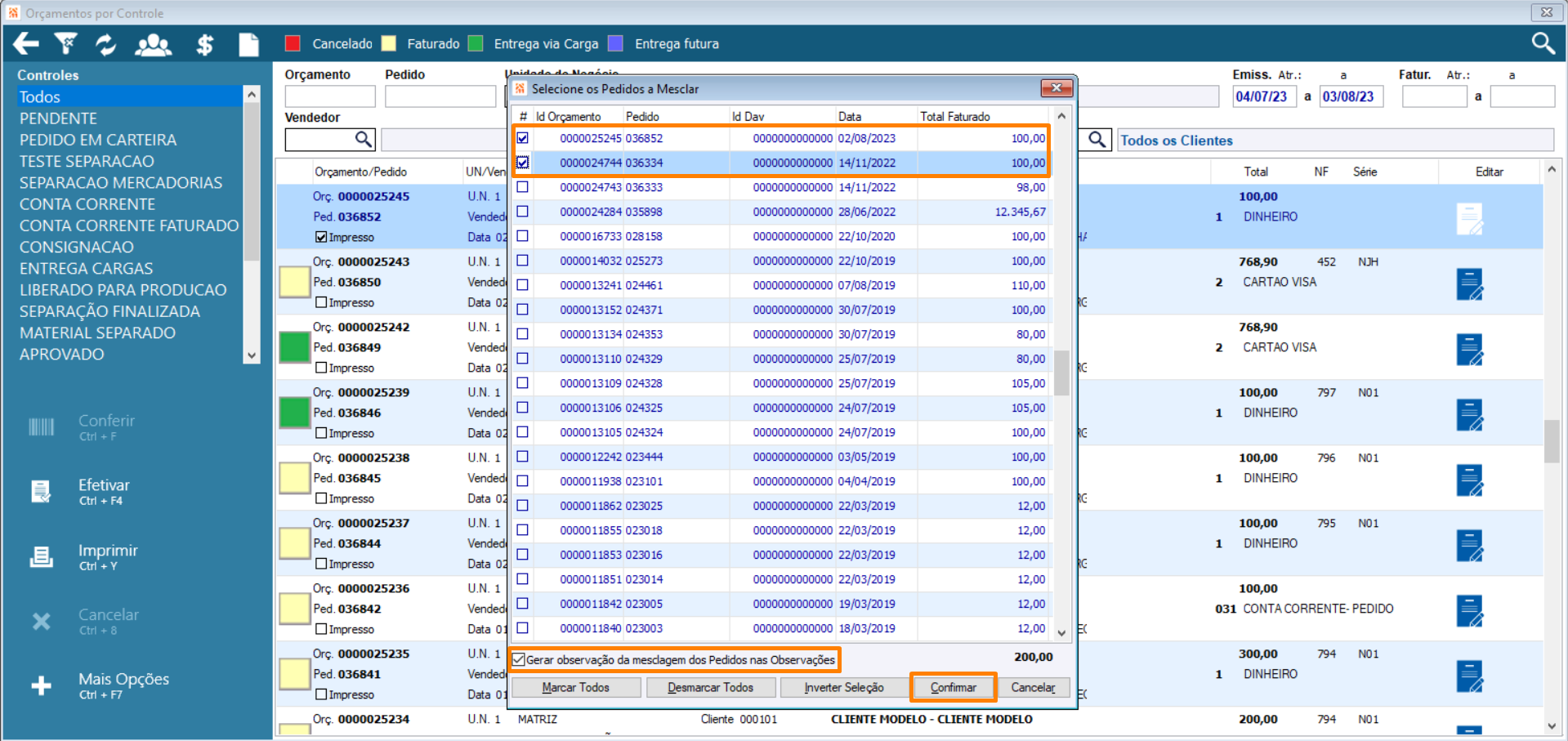Click the Marcar Todos button
The image size is (1568, 741).
(576, 687)
